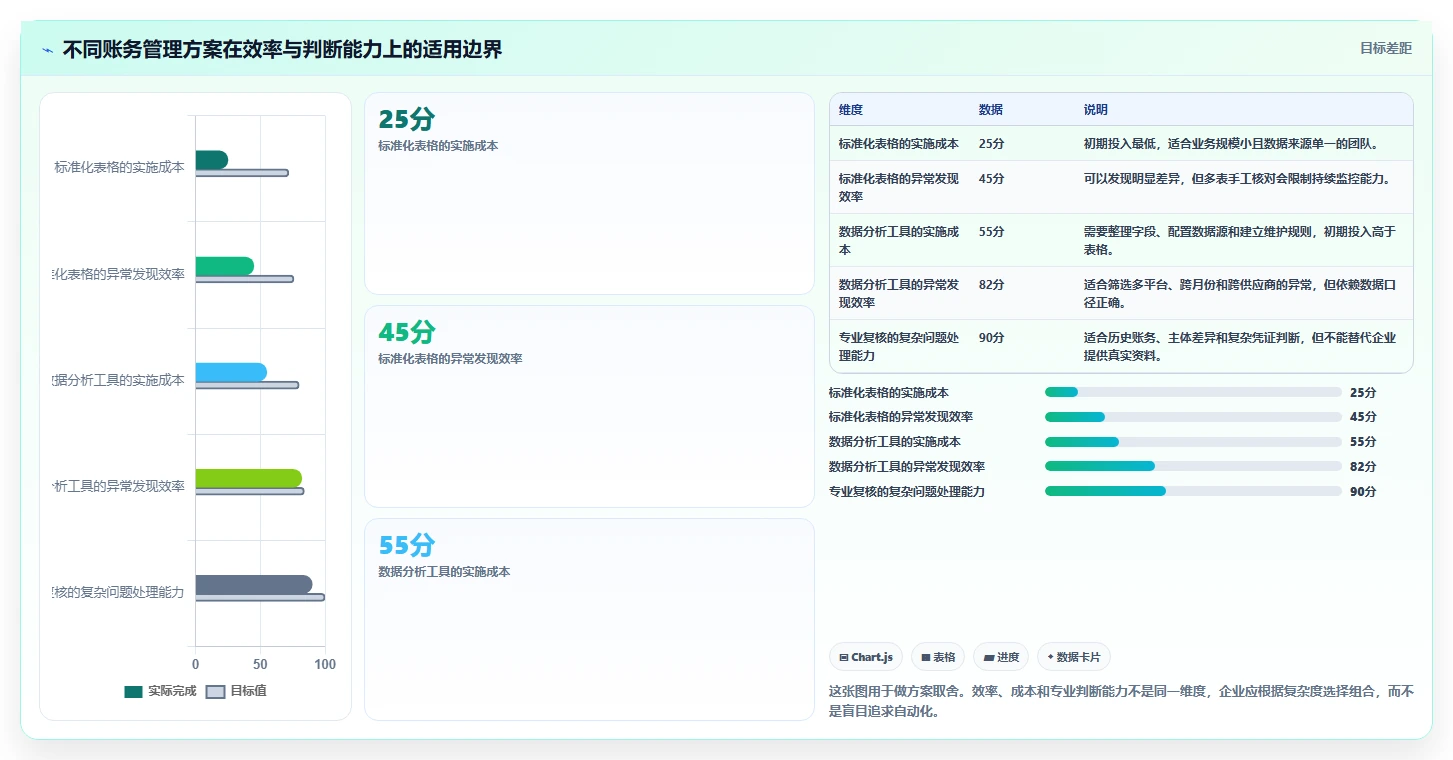Click the lime green chart bar
The width and height of the screenshot is (1453, 760).
click(248, 478)
